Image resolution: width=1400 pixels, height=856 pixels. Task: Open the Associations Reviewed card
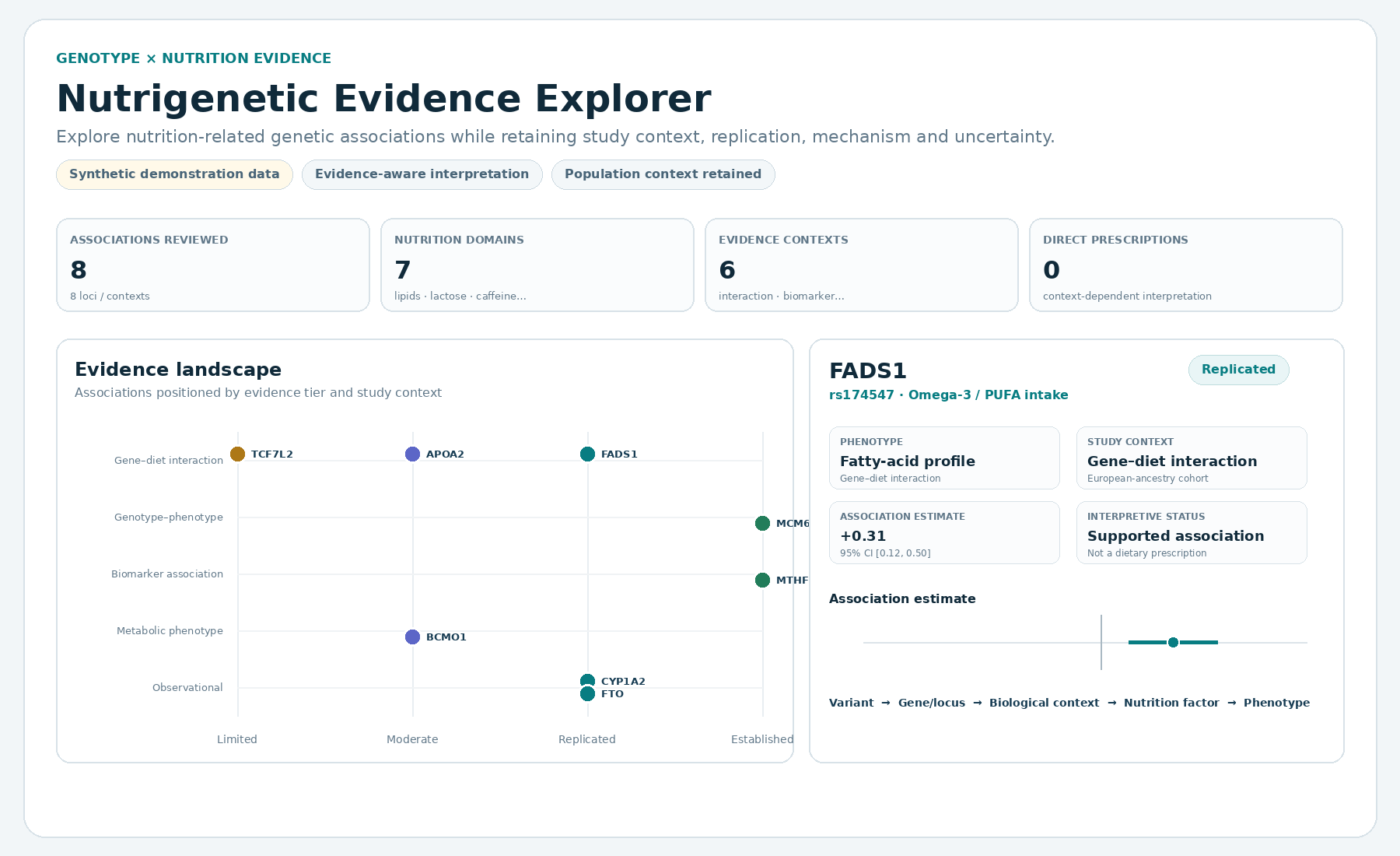(213, 265)
